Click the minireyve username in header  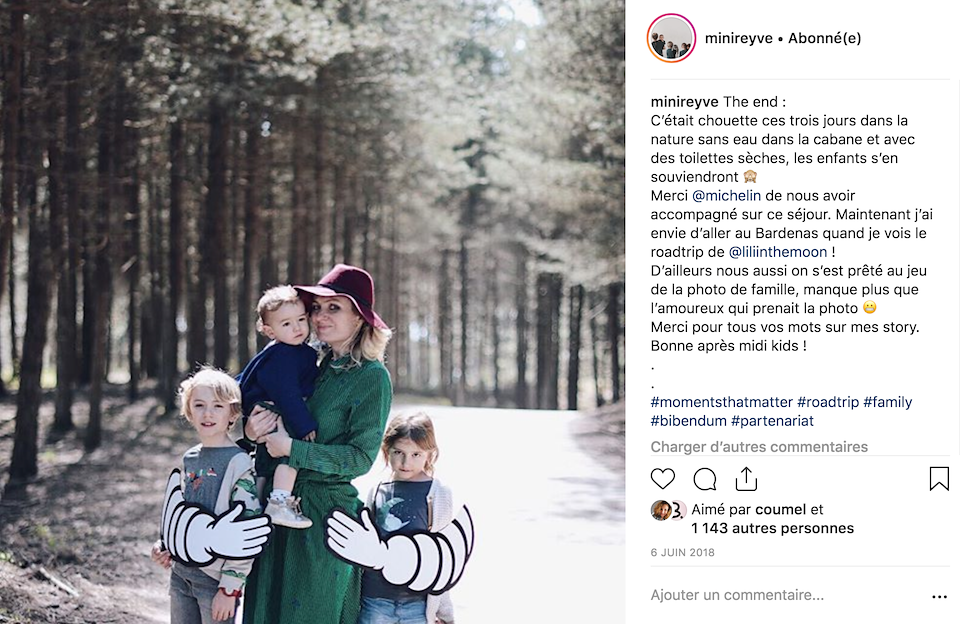coord(738,38)
